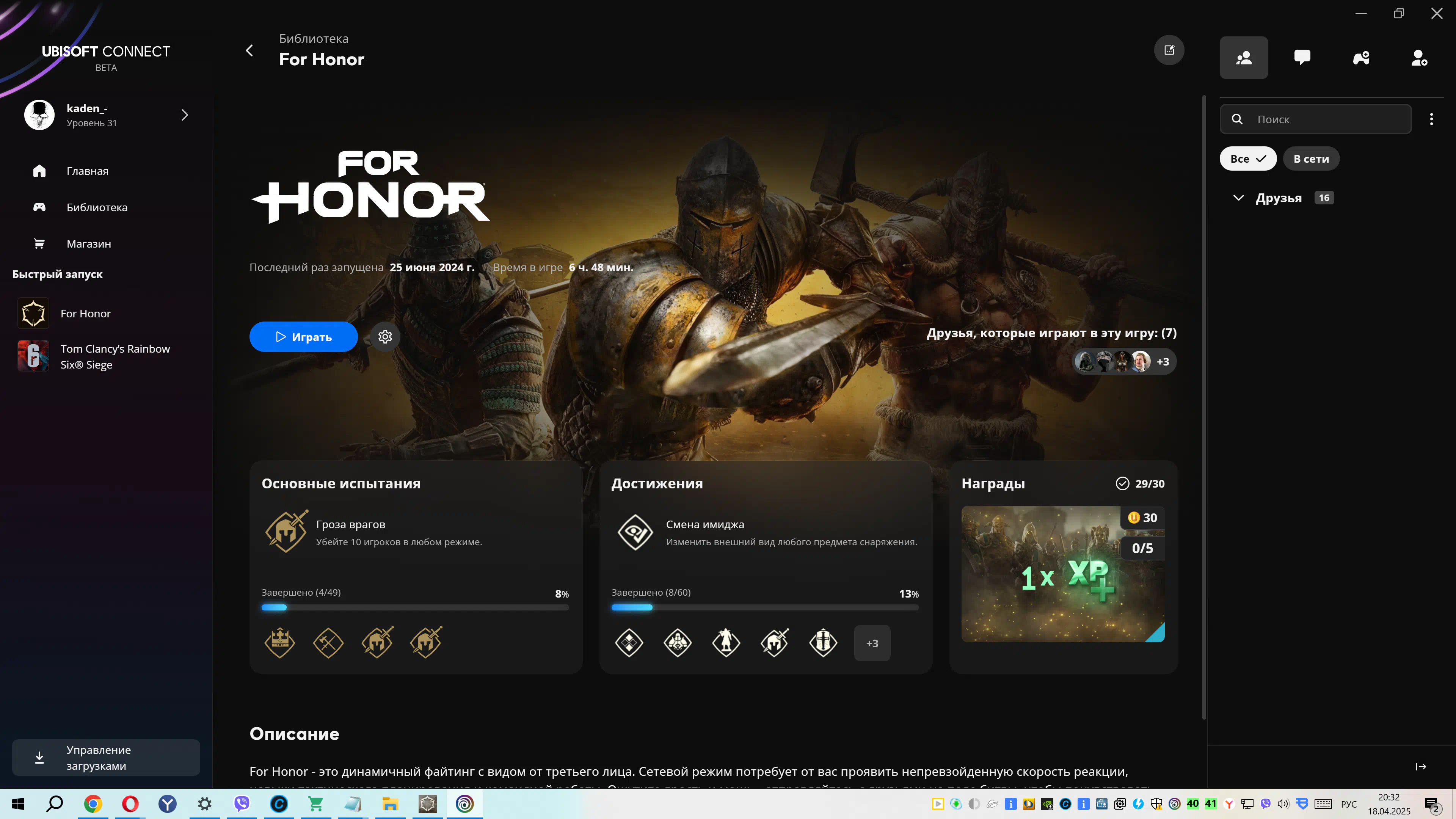Click the blue Играть play button
This screenshot has width=1456, height=819.
[303, 337]
